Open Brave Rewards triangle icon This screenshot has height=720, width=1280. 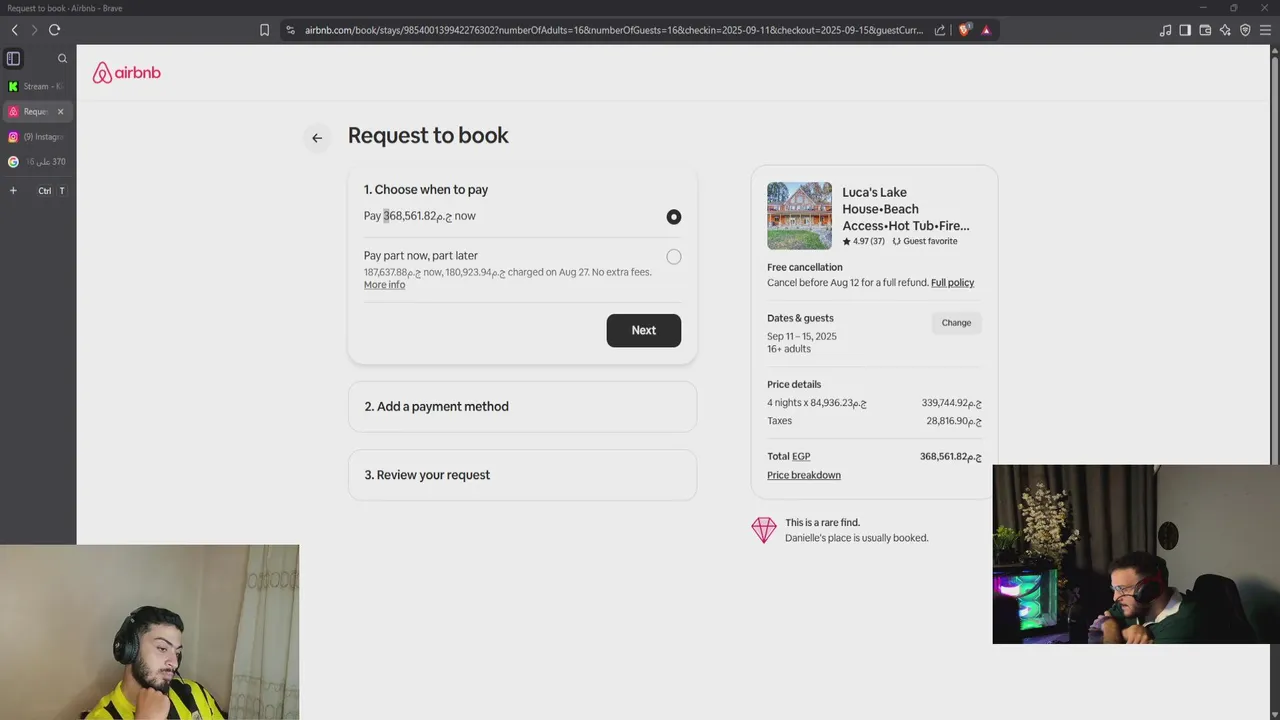(986, 30)
